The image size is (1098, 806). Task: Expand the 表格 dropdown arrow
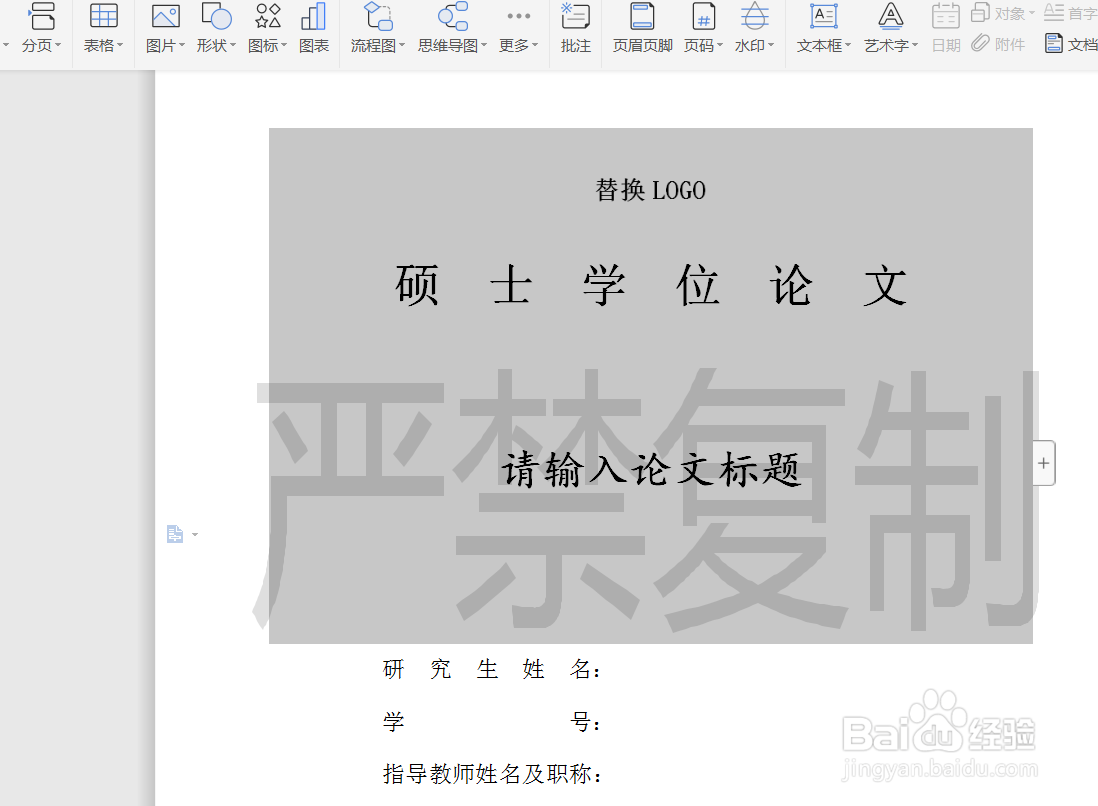(120, 45)
